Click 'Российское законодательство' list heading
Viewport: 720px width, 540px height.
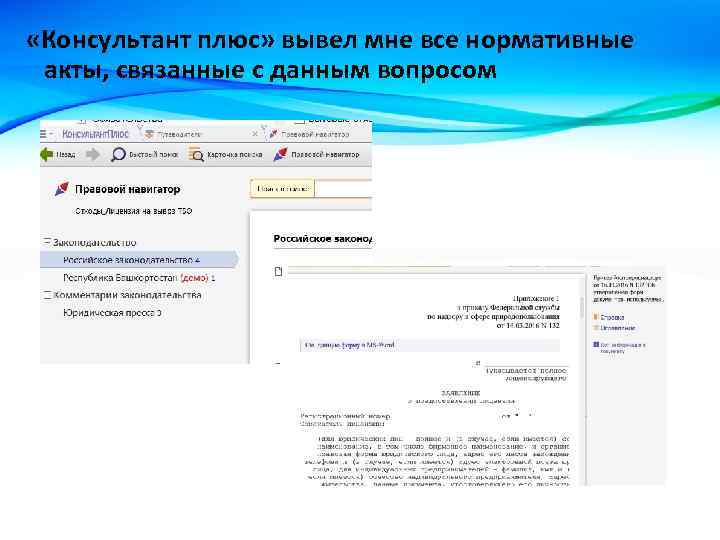click(322, 239)
